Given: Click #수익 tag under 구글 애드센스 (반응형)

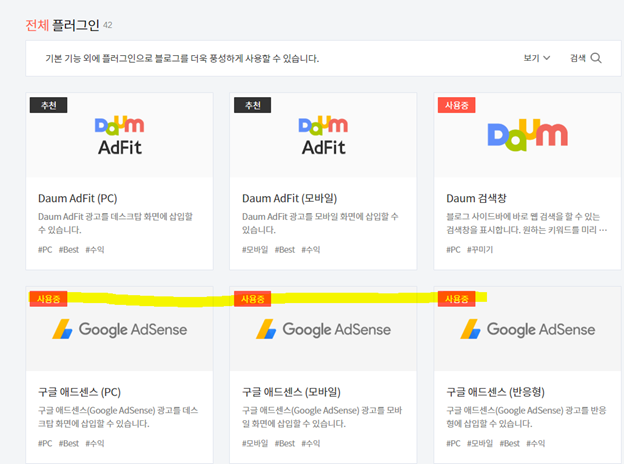Looking at the screenshot, I should pos(536,443).
